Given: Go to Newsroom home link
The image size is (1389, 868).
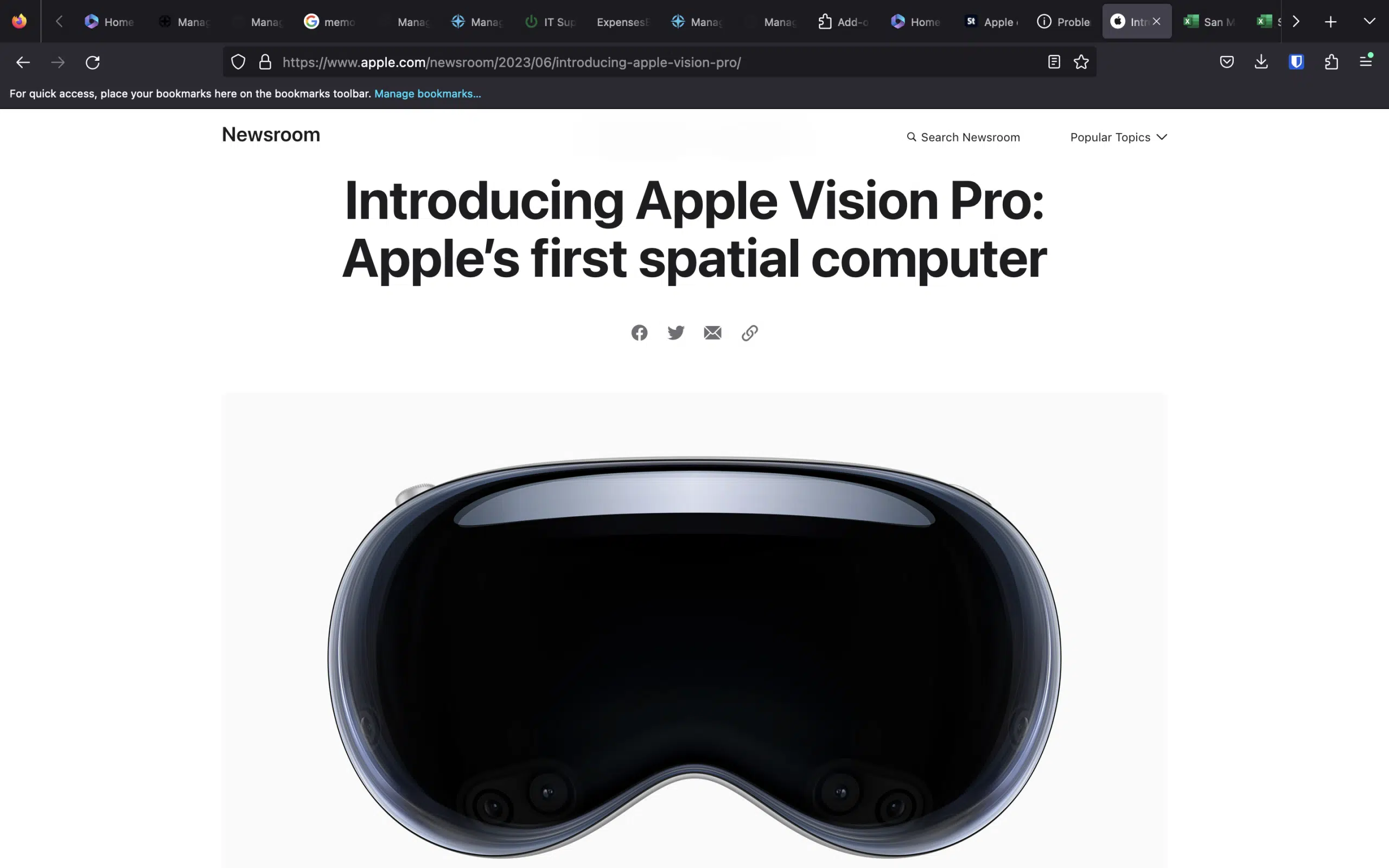Looking at the screenshot, I should tap(271, 135).
